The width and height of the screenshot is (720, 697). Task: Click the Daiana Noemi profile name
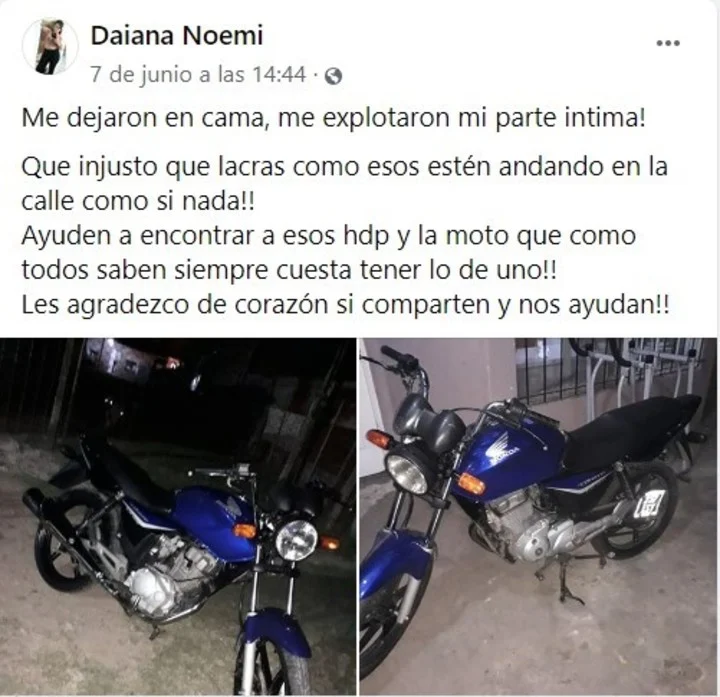coord(177,35)
